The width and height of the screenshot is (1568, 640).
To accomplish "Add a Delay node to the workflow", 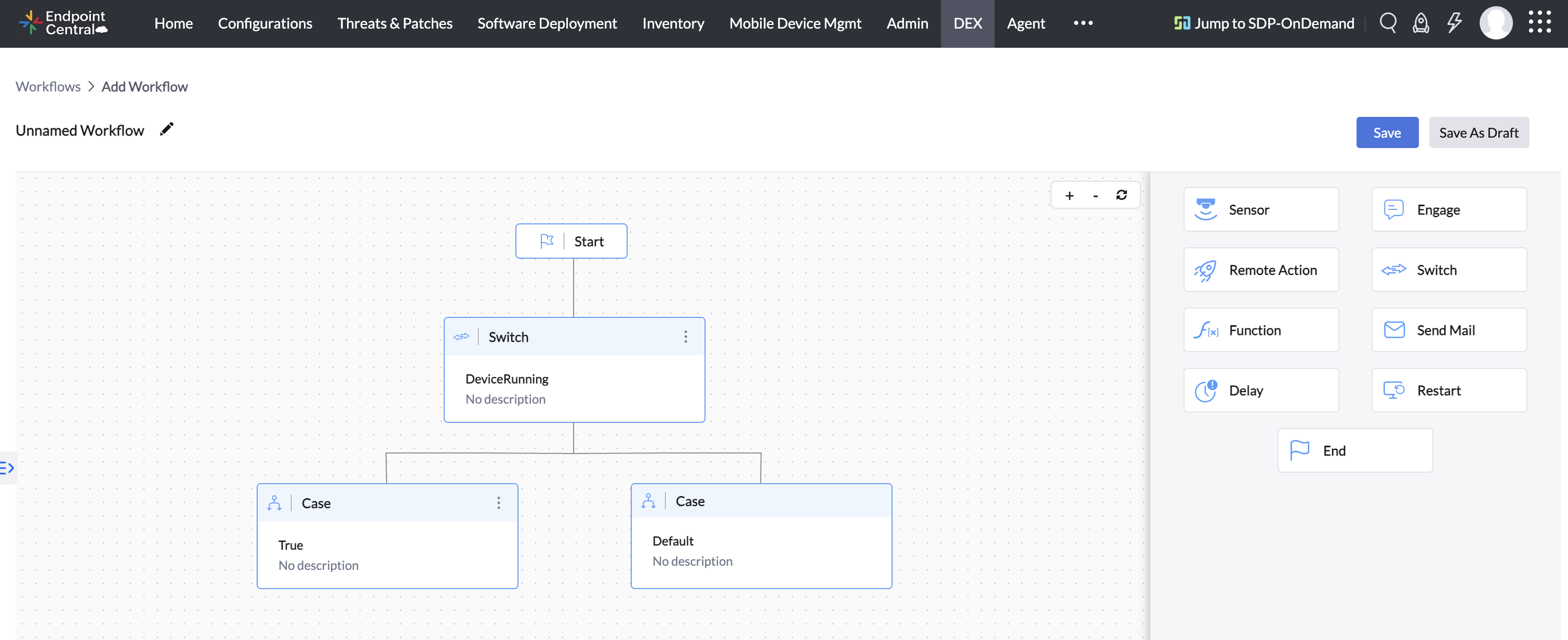I will (1260, 390).
